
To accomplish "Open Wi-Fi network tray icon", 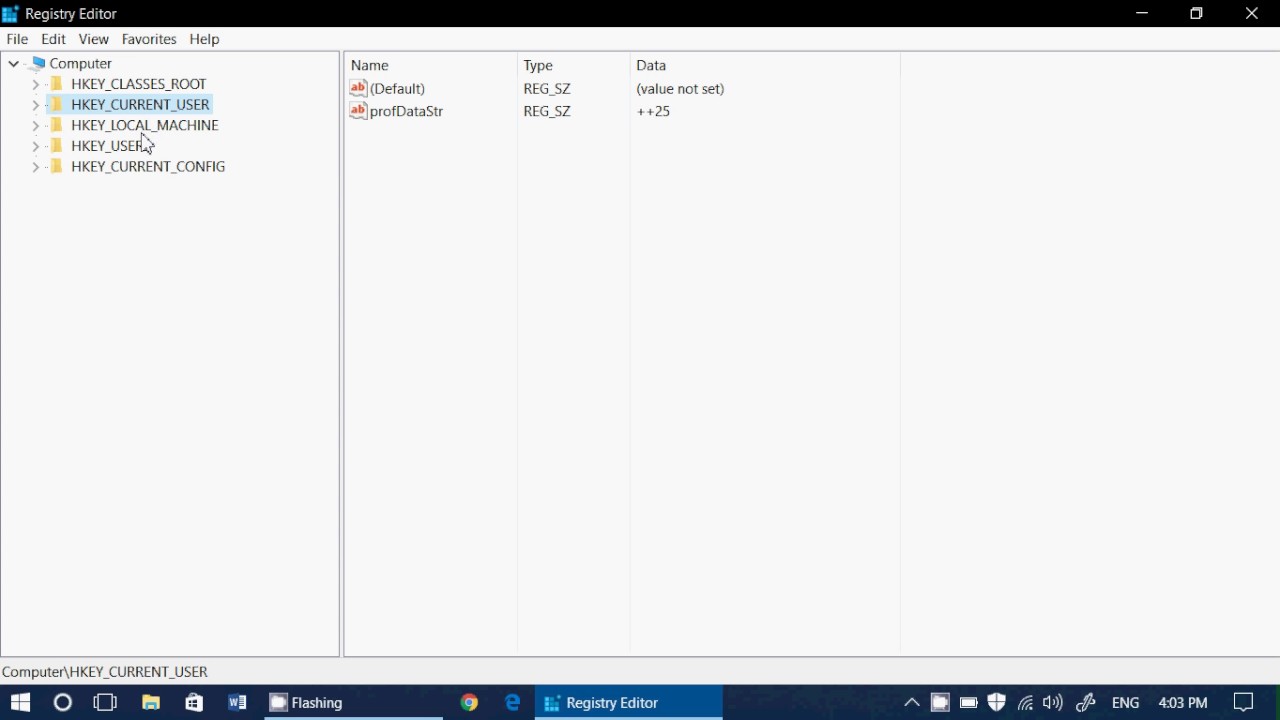I will [1025, 703].
